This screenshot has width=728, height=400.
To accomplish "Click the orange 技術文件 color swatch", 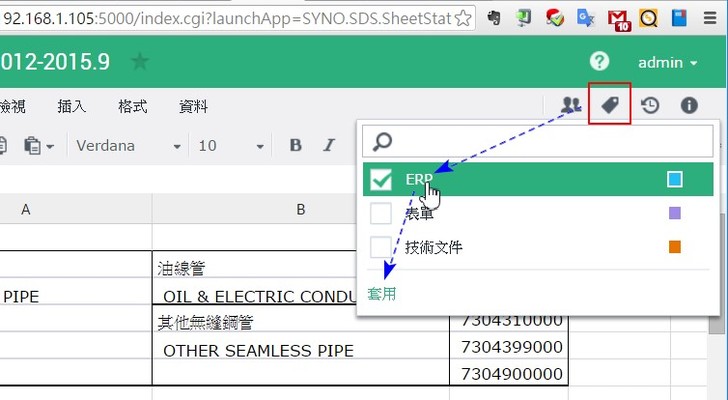I will pos(675,247).
